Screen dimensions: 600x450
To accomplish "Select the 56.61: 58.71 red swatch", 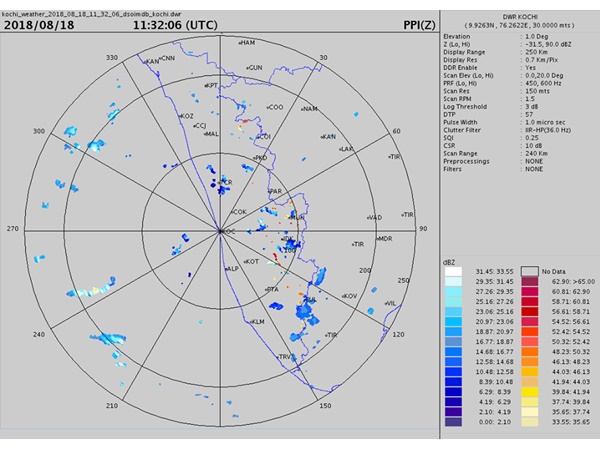I will click(x=530, y=311).
